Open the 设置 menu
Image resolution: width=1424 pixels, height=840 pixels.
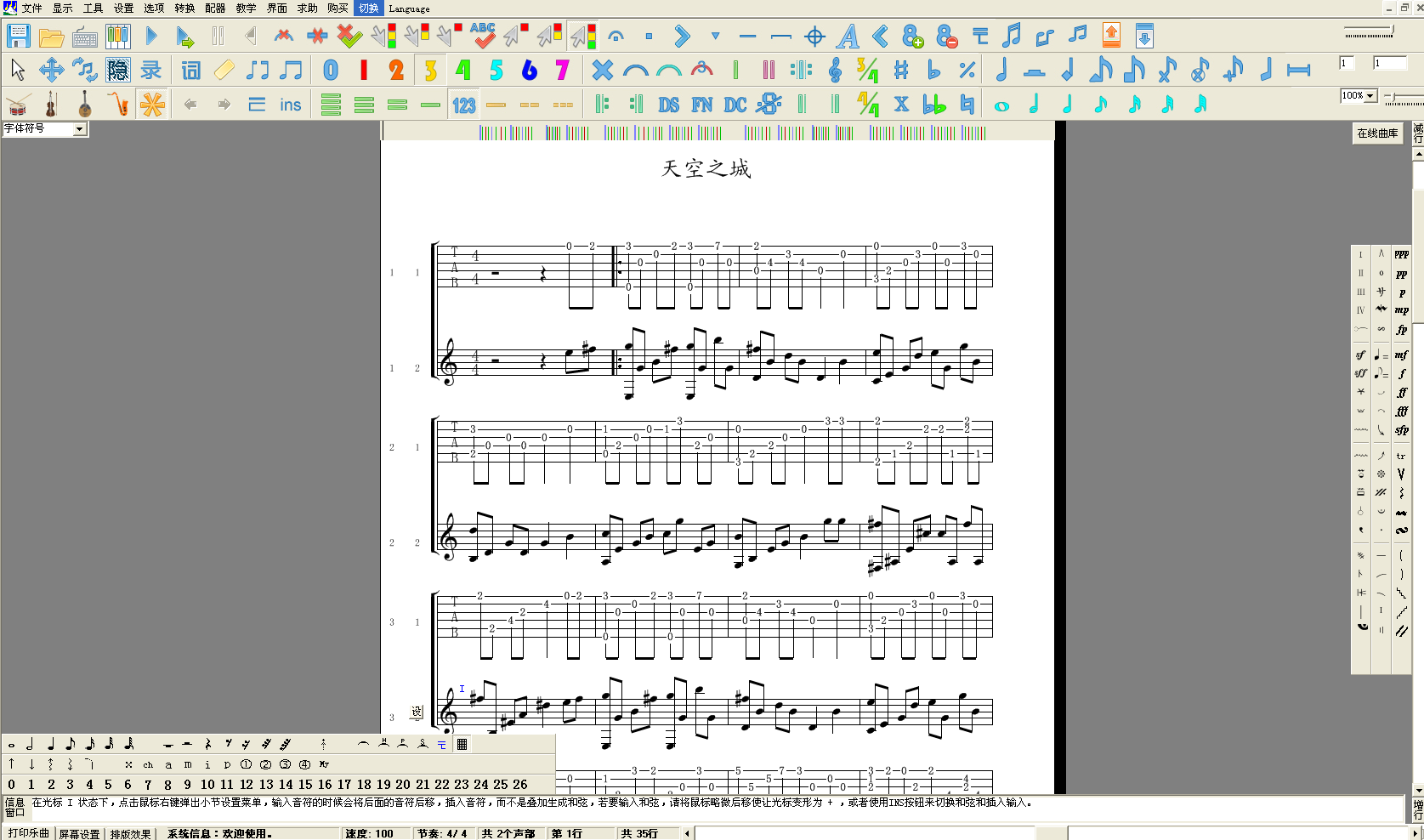pyautogui.click(x=123, y=8)
